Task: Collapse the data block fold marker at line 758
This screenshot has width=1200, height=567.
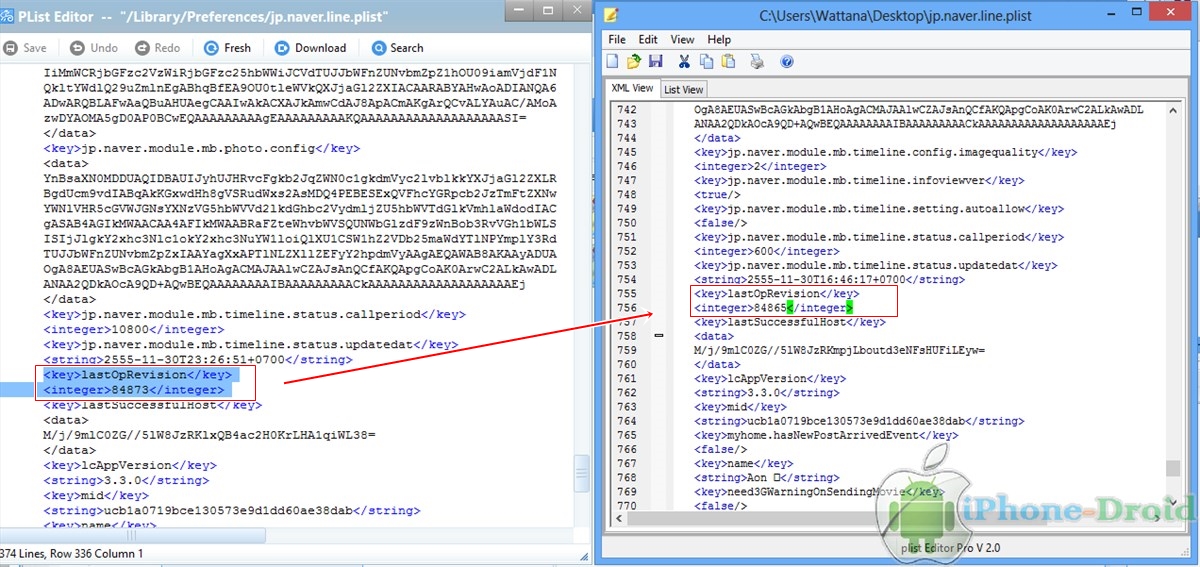Action: (x=659, y=336)
